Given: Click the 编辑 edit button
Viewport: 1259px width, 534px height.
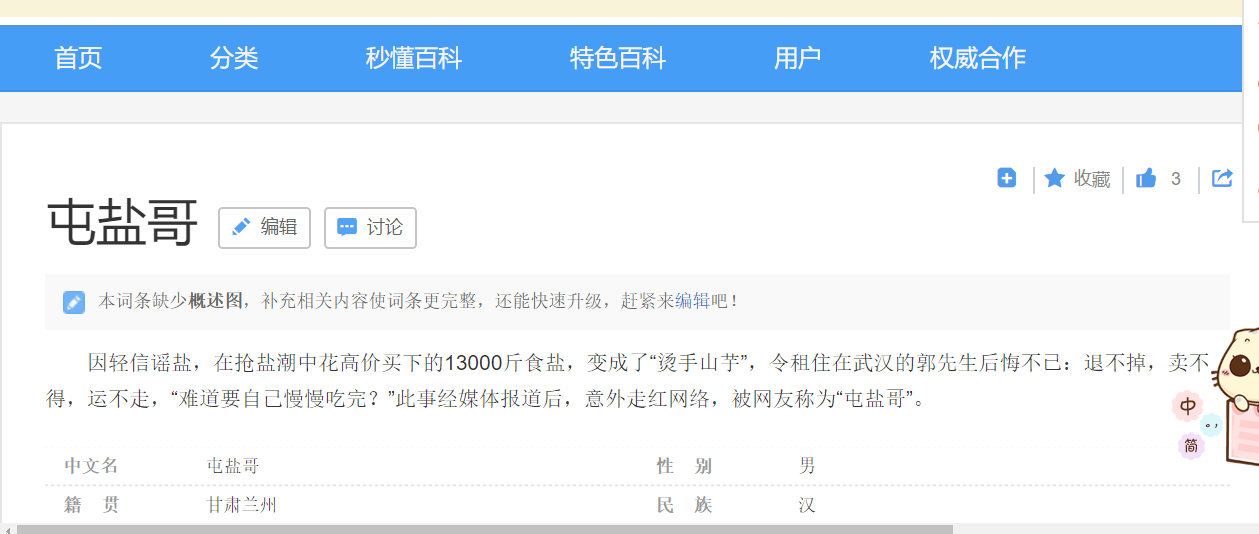Looking at the screenshot, I should (x=265, y=228).
